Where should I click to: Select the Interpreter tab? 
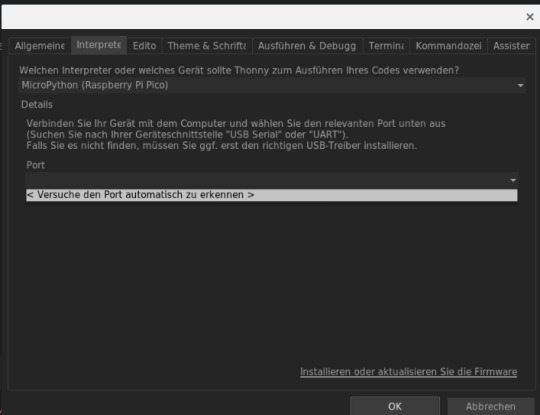click(99, 45)
